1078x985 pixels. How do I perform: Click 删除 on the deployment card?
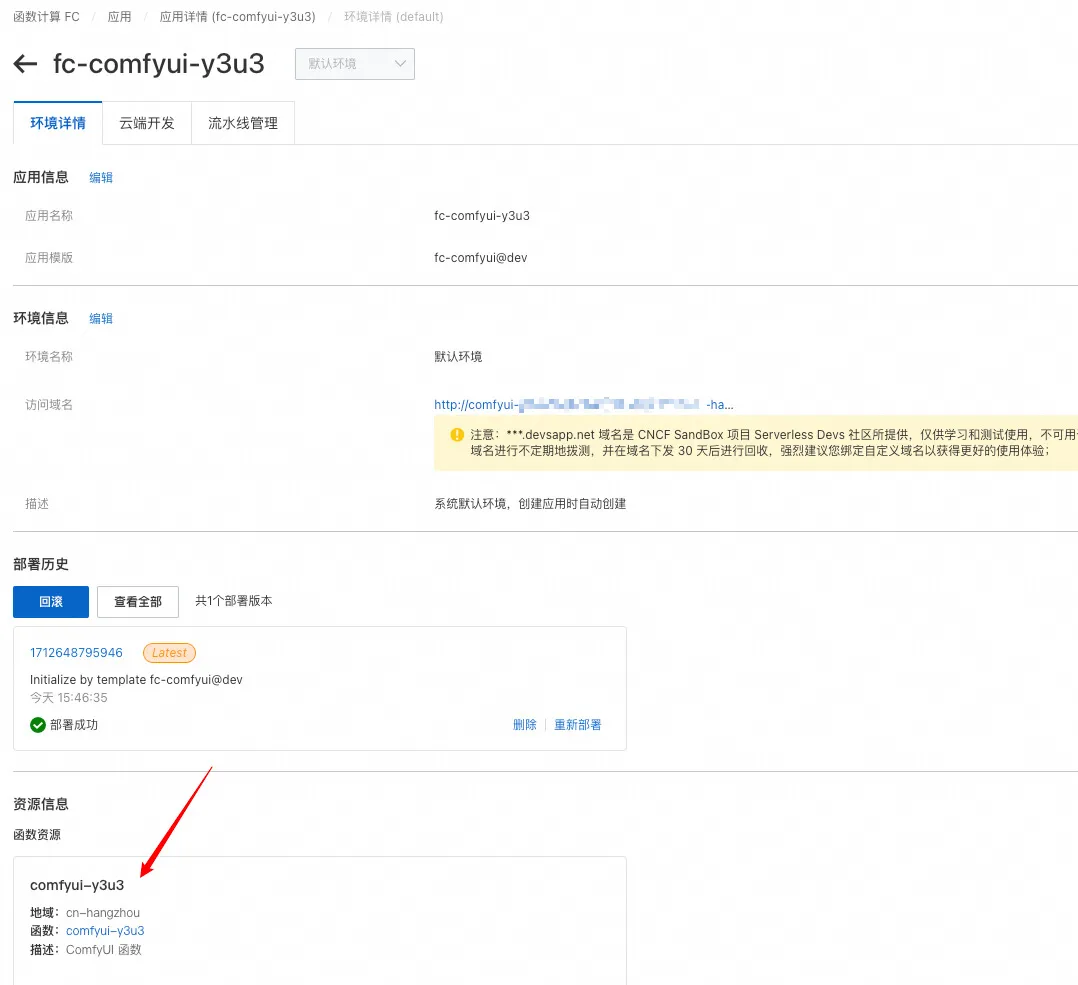[525, 724]
